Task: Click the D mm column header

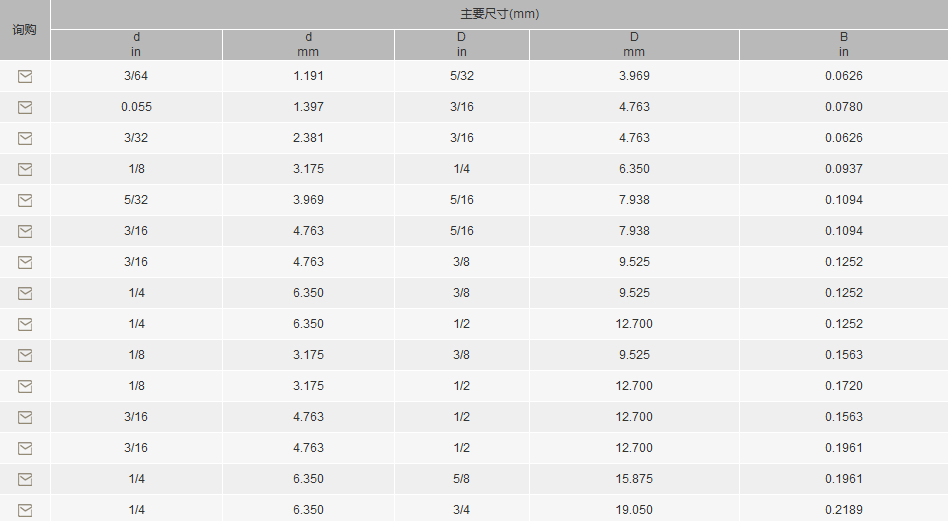Action: pyautogui.click(x=634, y=45)
